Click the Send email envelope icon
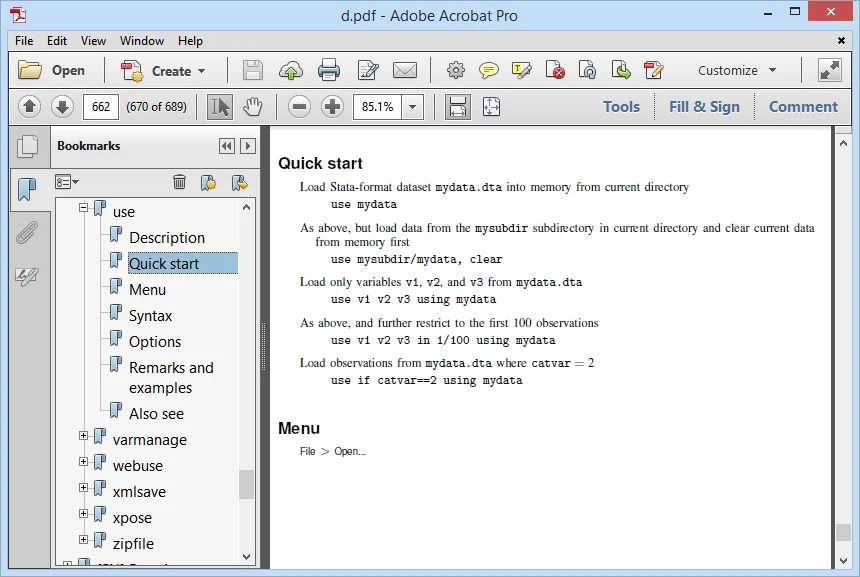The height and width of the screenshot is (577, 860). [405, 71]
